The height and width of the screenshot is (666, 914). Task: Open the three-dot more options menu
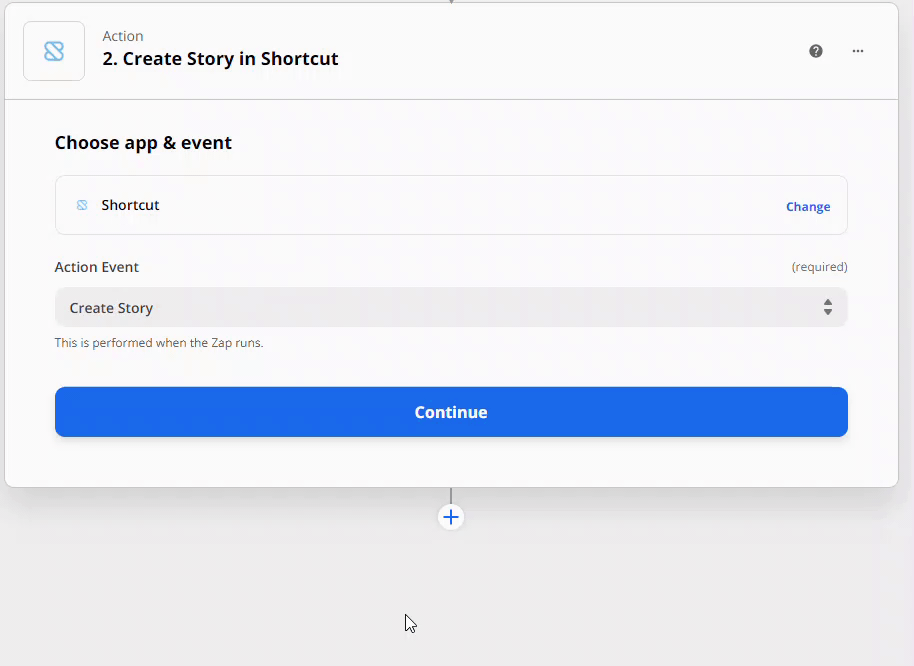(x=857, y=51)
